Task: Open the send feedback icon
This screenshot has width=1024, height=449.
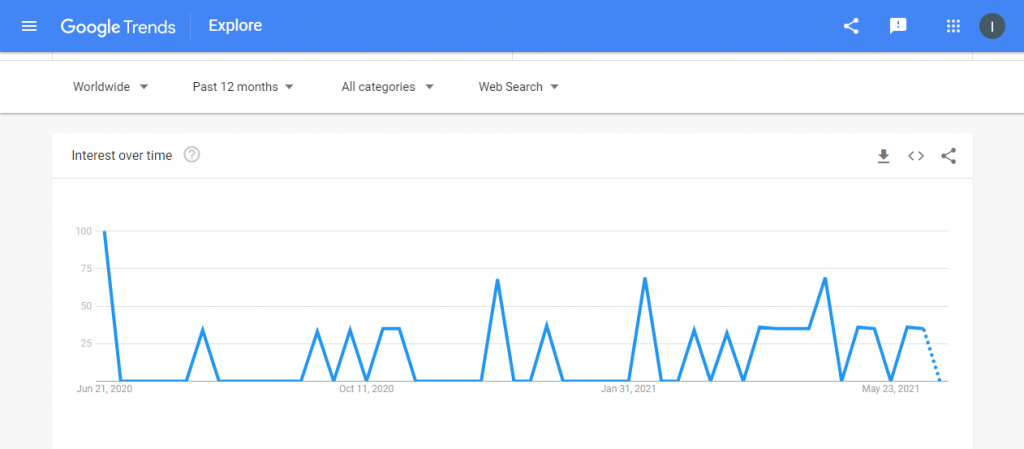Action: pyautogui.click(x=898, y=26)
